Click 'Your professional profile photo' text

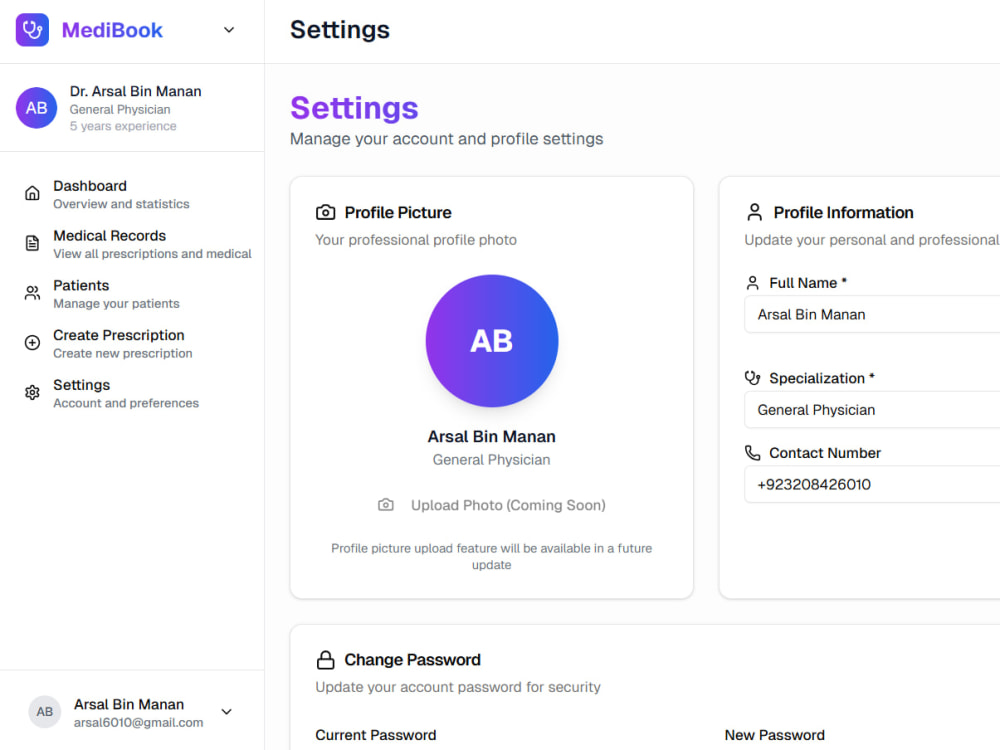click(x=416, y=240)
